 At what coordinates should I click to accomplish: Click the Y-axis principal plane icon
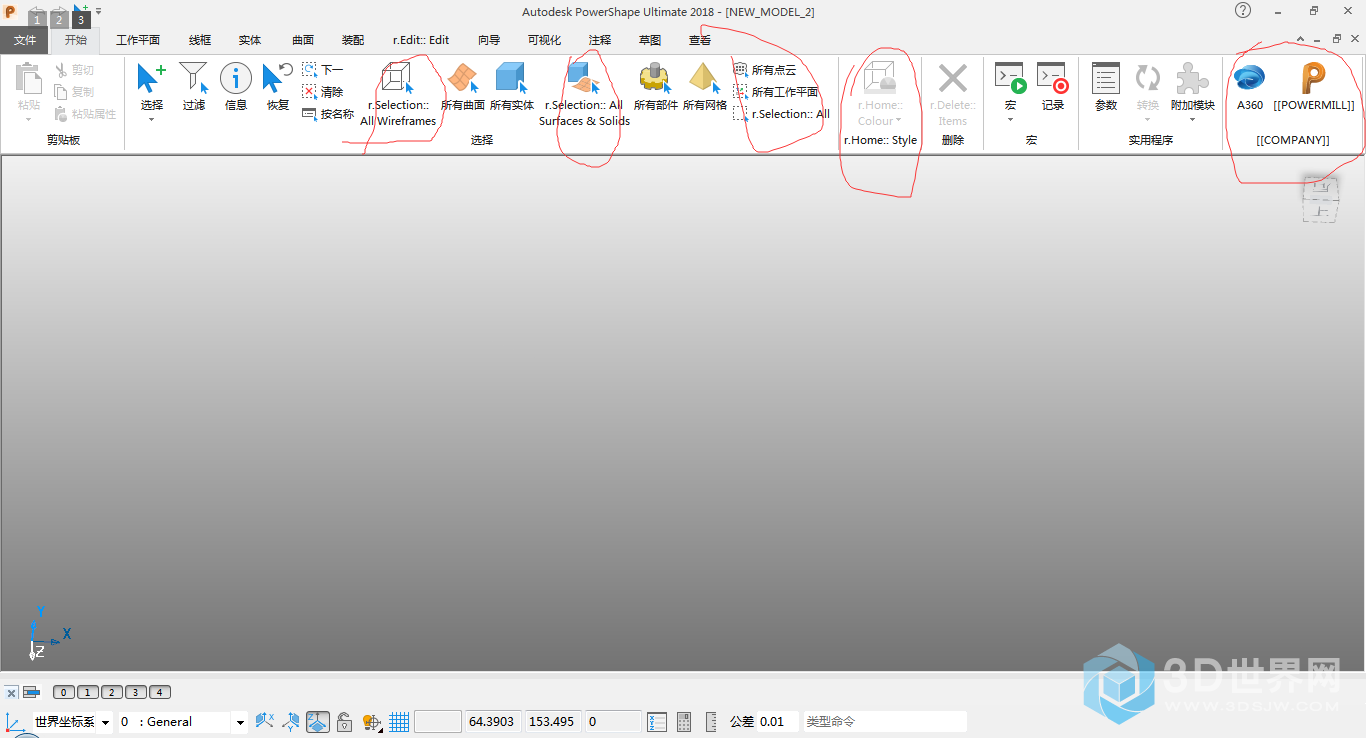(x=291, y=721)
